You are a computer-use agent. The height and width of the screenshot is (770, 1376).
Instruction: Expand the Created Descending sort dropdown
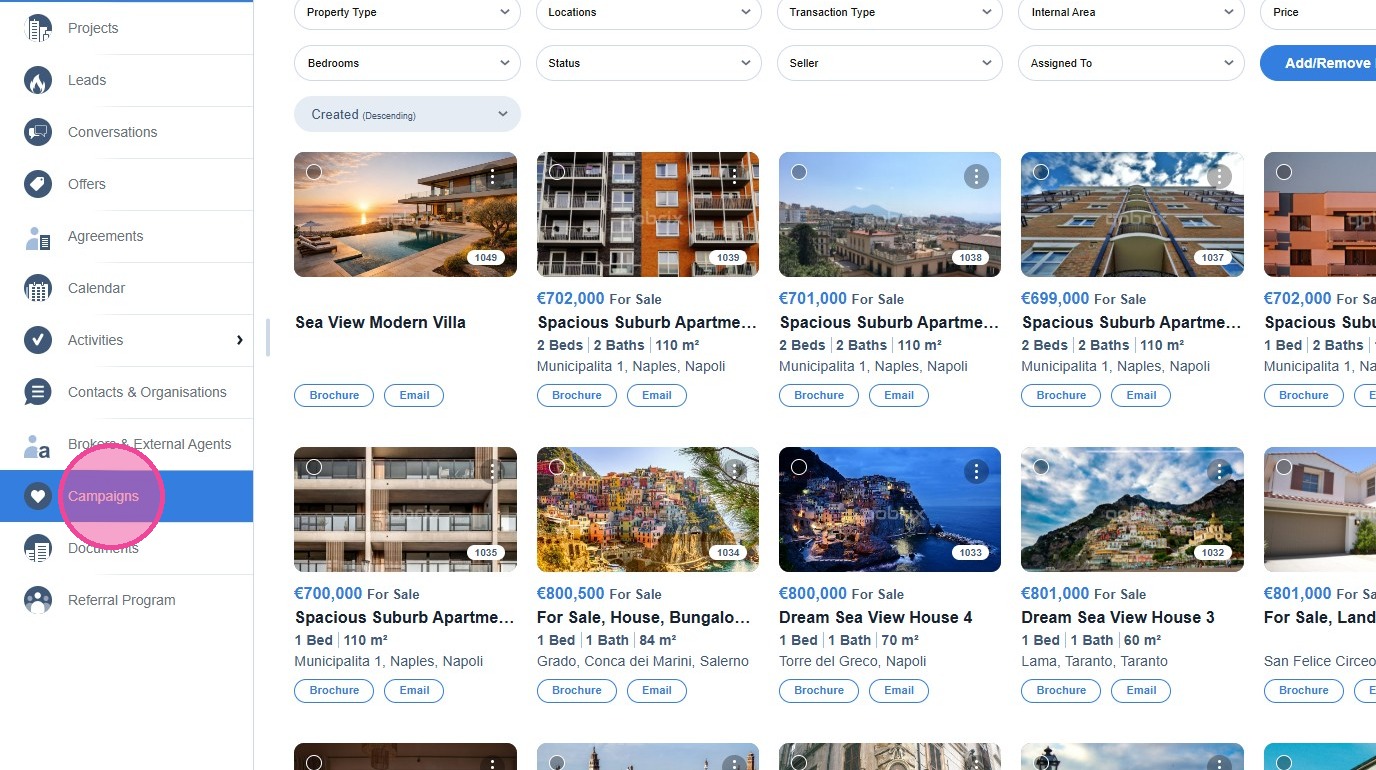point(407,114)
